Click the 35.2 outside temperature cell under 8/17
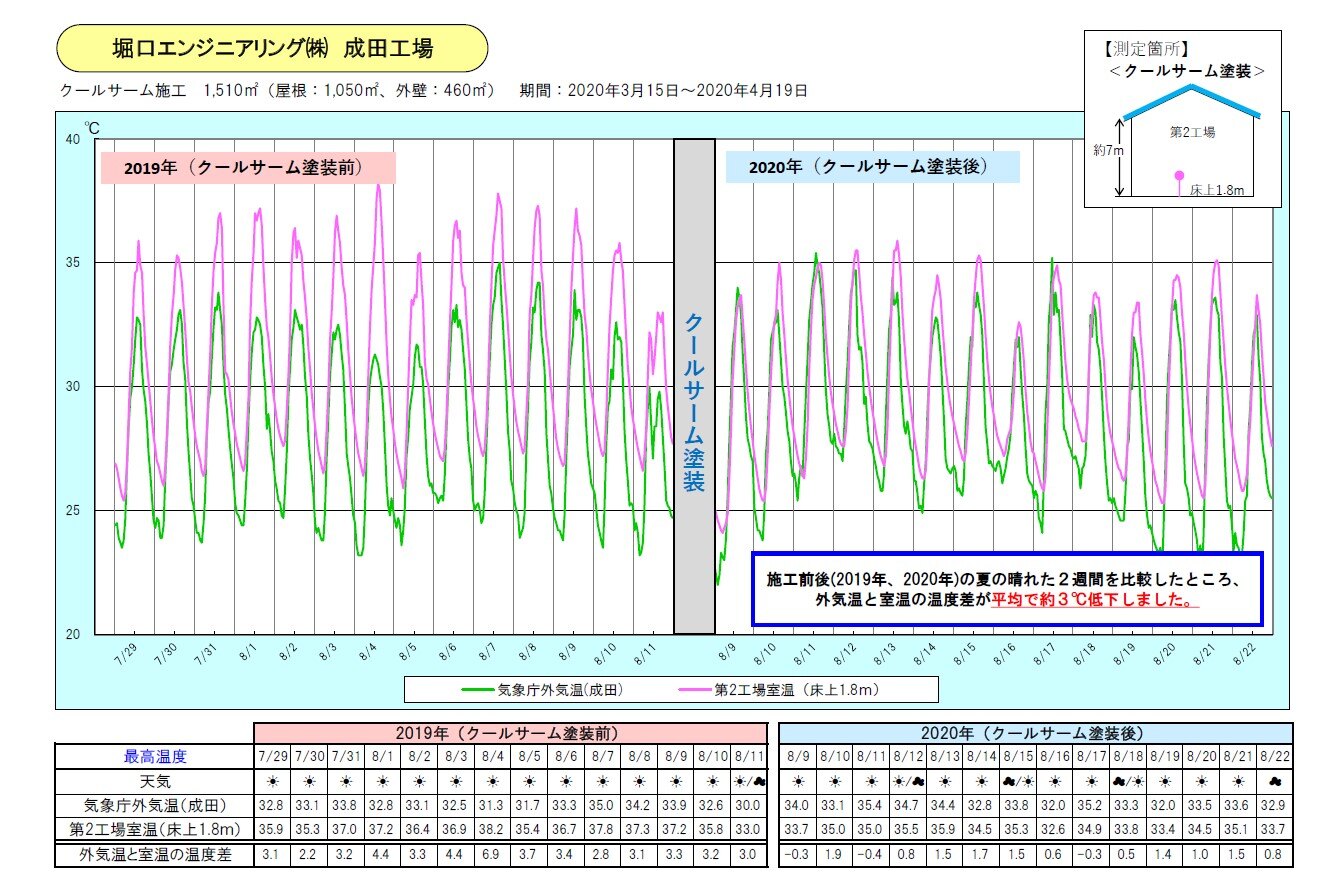This screenshot has height=872, width=1333. tap(1092, 805)
